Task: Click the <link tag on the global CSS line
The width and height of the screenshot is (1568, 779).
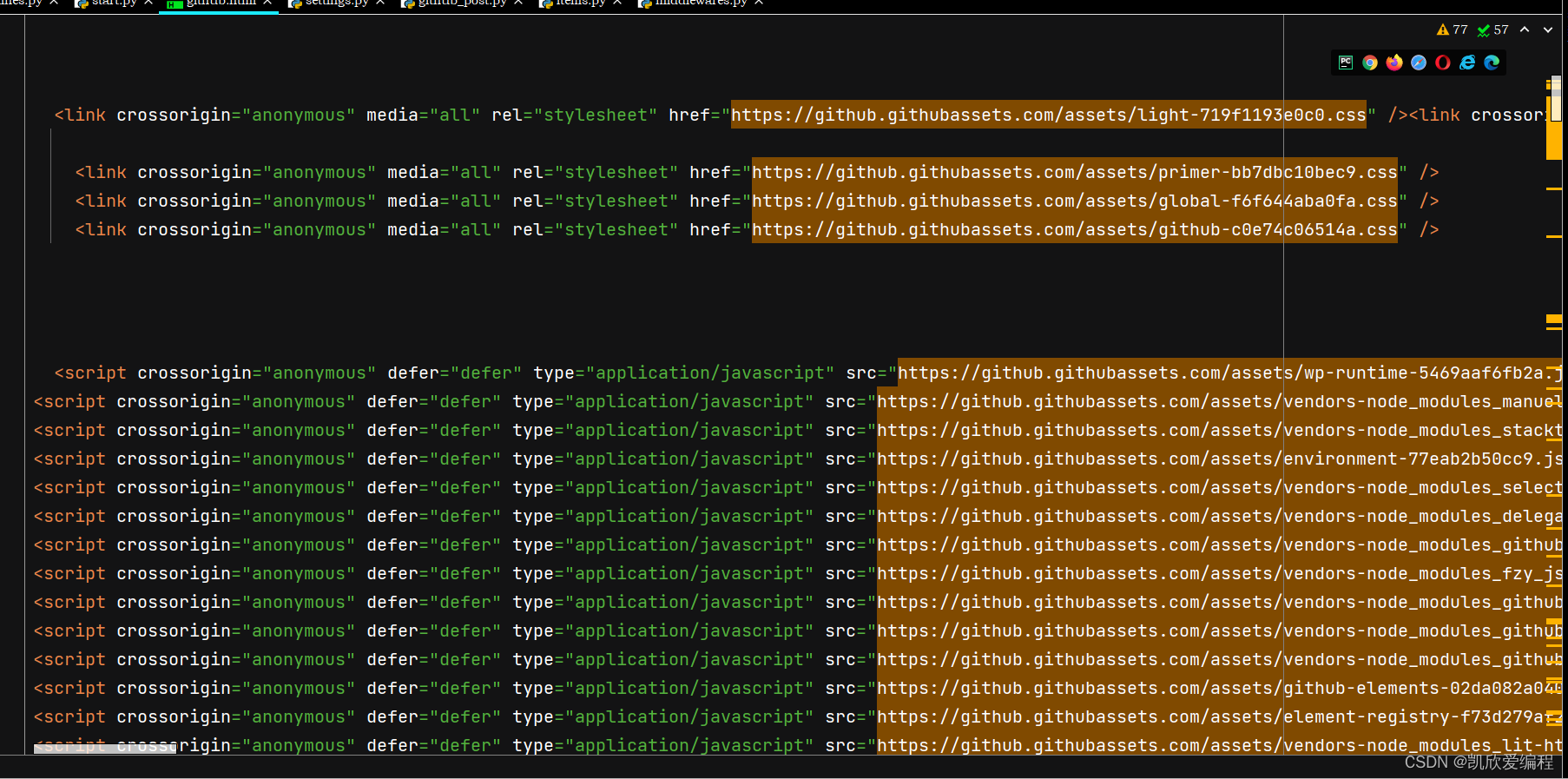Action: click(101, 201)
